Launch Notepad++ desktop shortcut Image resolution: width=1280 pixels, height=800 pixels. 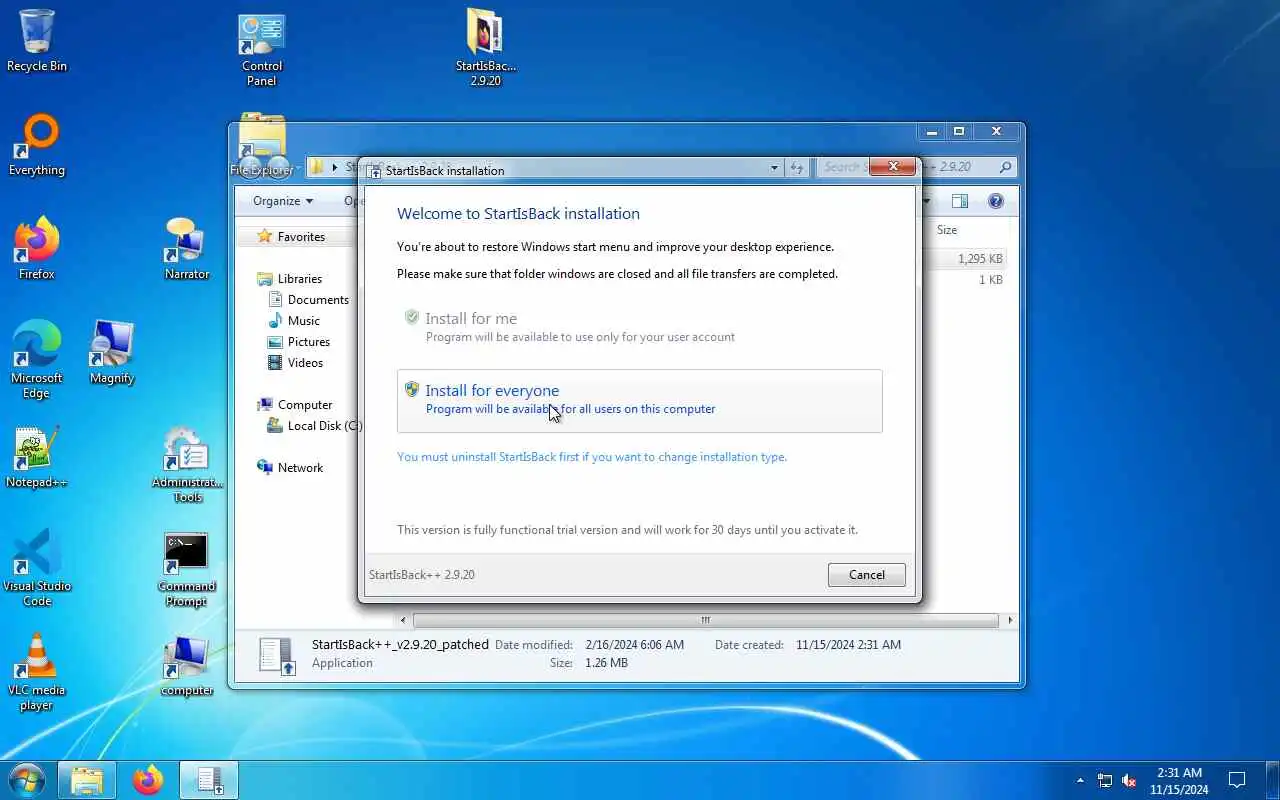[x=37, y=457]
